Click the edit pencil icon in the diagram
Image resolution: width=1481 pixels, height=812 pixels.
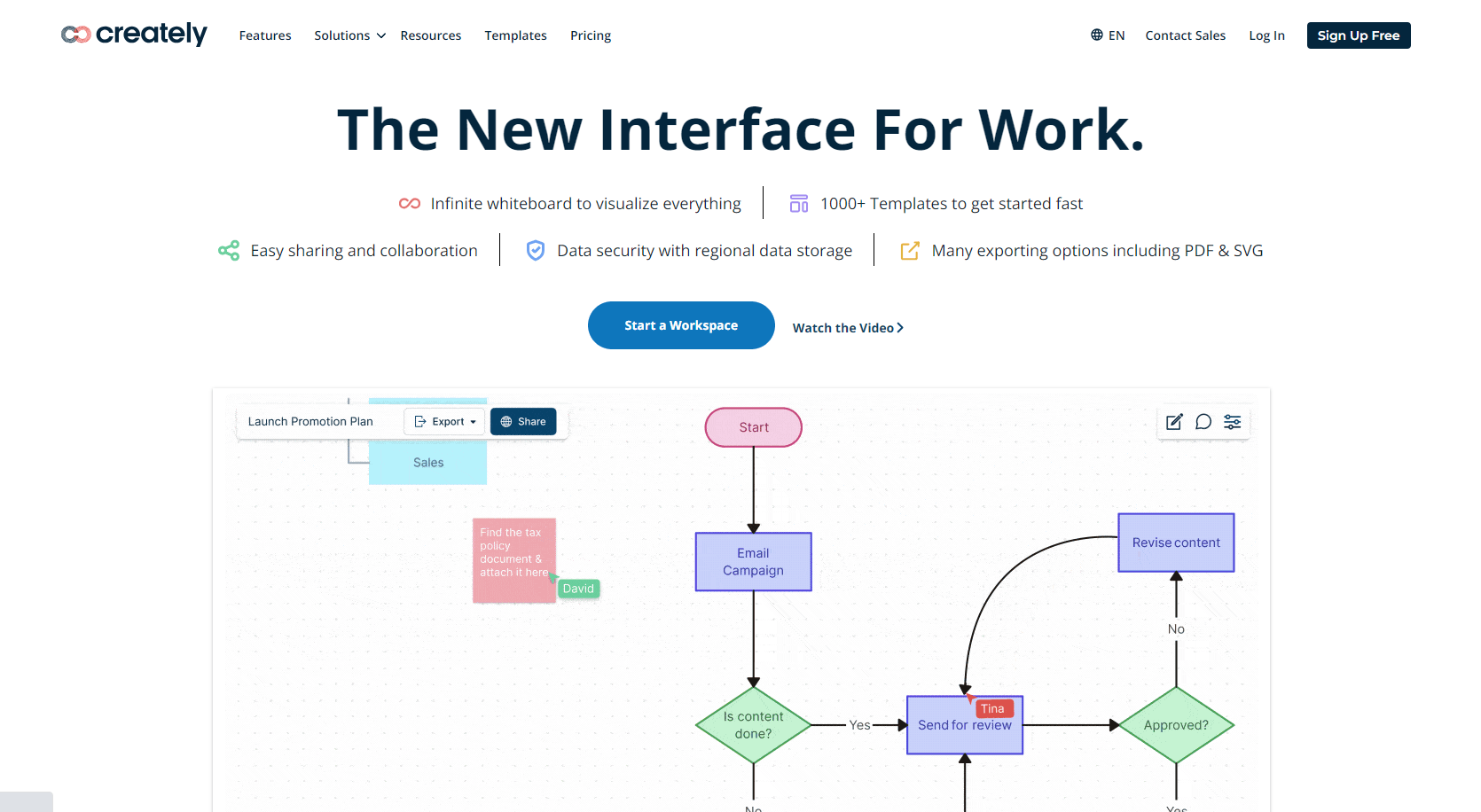coord(1174,422)
